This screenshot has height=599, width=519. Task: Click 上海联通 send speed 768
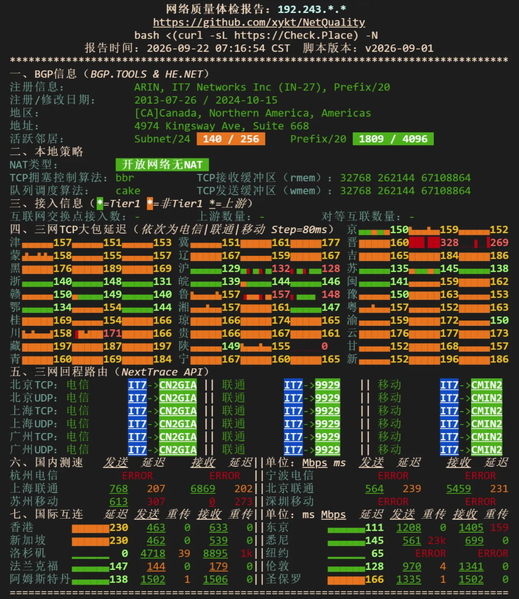pos(118,489)
